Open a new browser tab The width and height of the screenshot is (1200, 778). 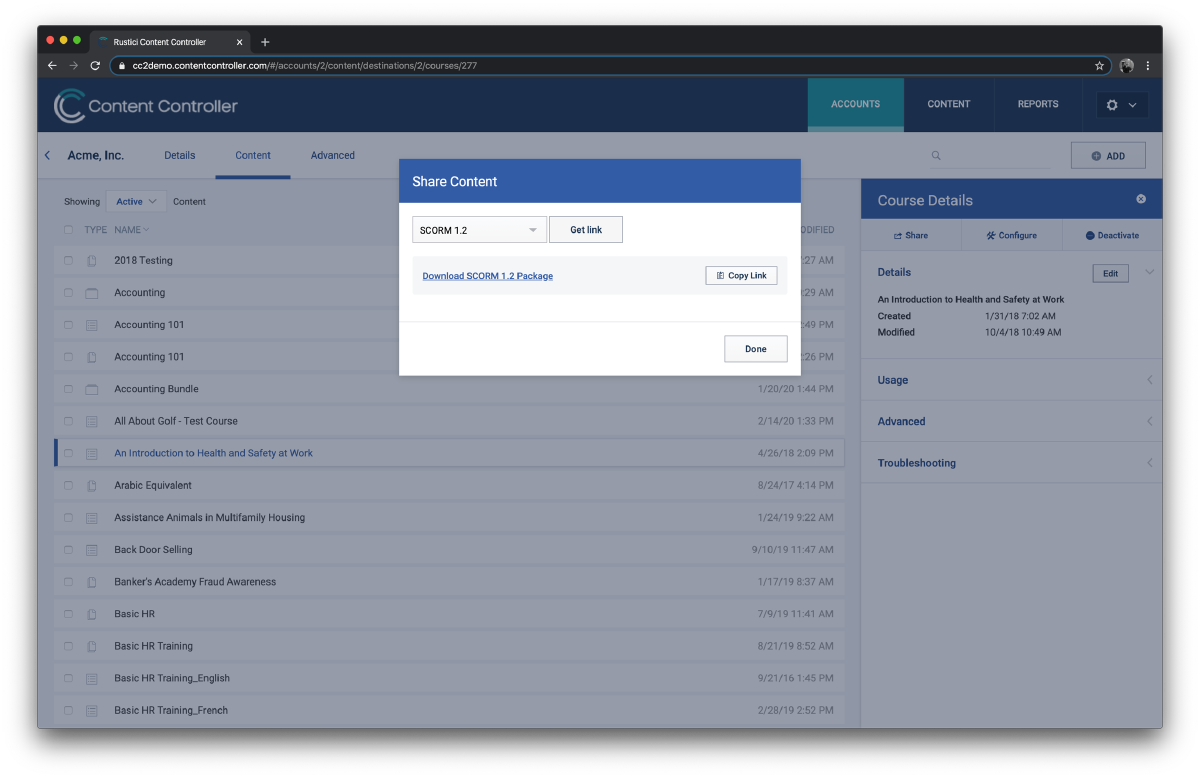265,42
